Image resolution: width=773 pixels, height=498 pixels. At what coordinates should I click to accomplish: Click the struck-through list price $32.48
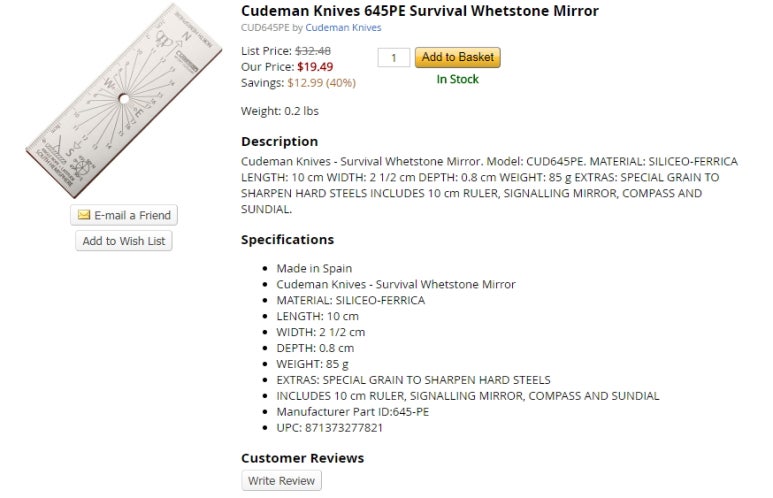313,51
